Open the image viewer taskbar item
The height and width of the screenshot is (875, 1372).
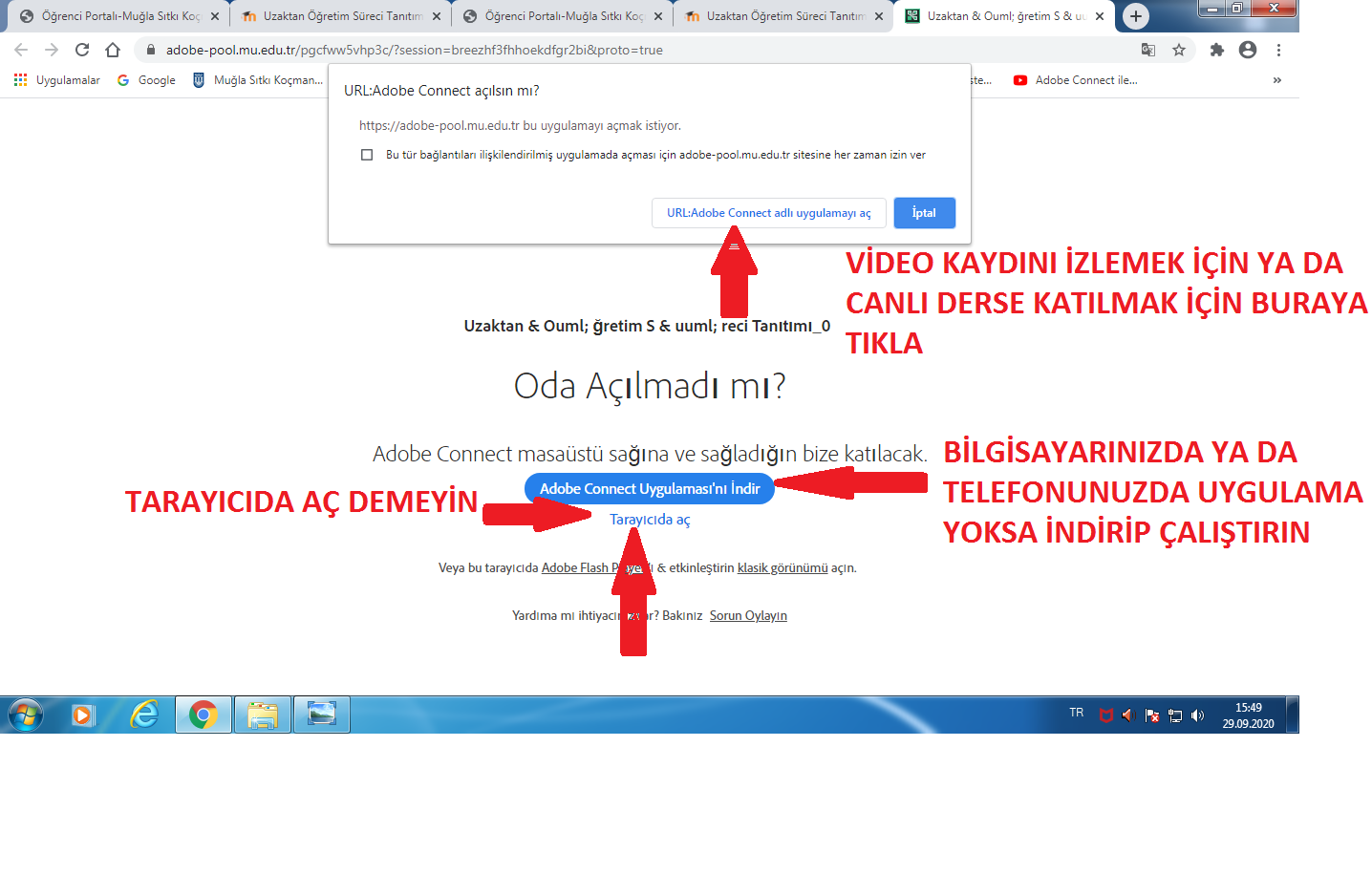click(322, 715)
